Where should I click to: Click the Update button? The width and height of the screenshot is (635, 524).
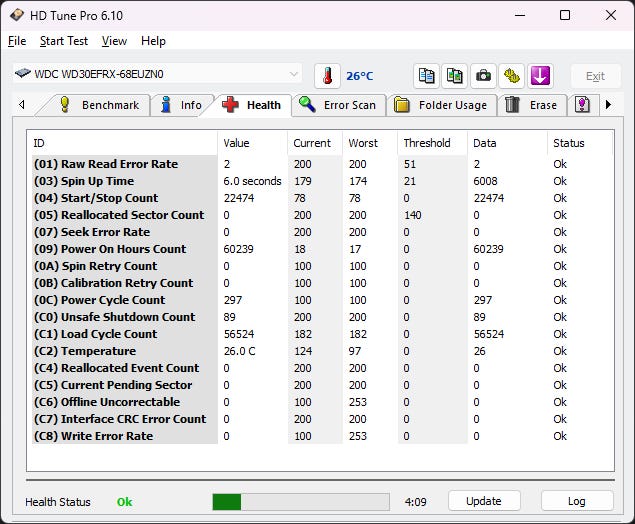484,501
